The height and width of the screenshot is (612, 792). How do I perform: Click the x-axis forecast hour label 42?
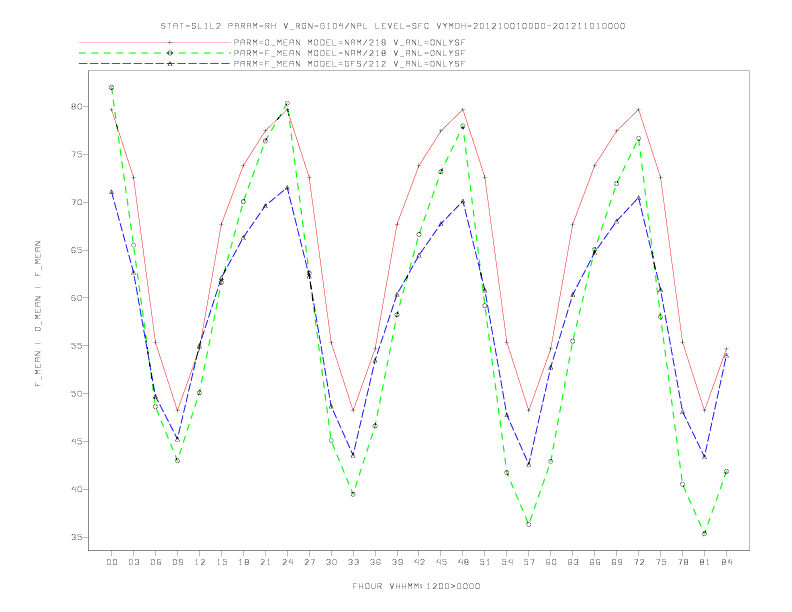(x=419, y=562)
